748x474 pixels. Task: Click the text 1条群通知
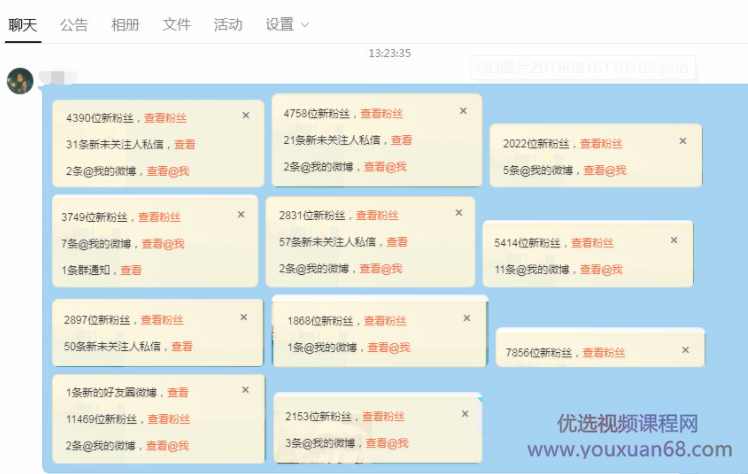click(x=85, y=270)
